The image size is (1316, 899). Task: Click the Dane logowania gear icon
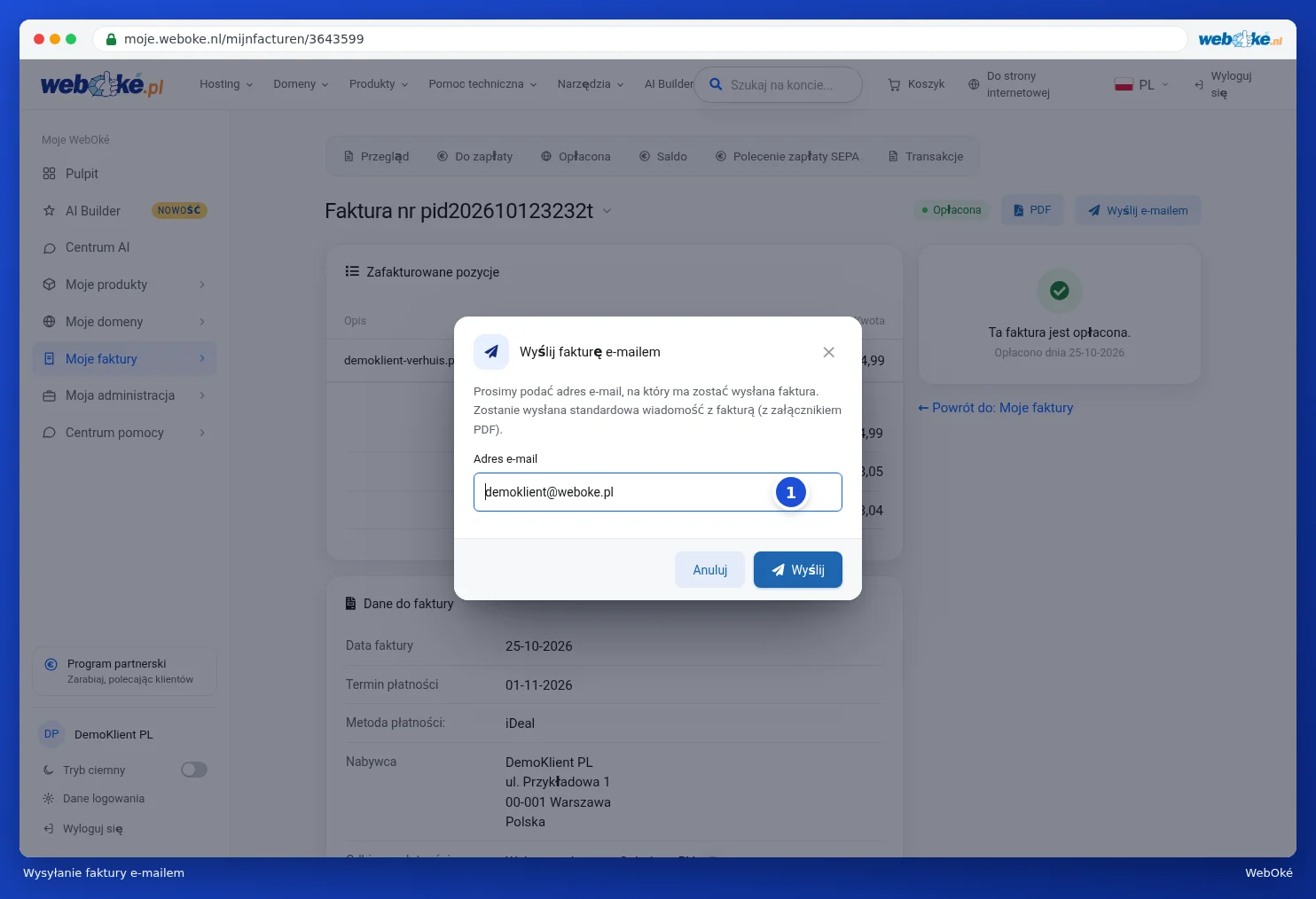point(48,799)
